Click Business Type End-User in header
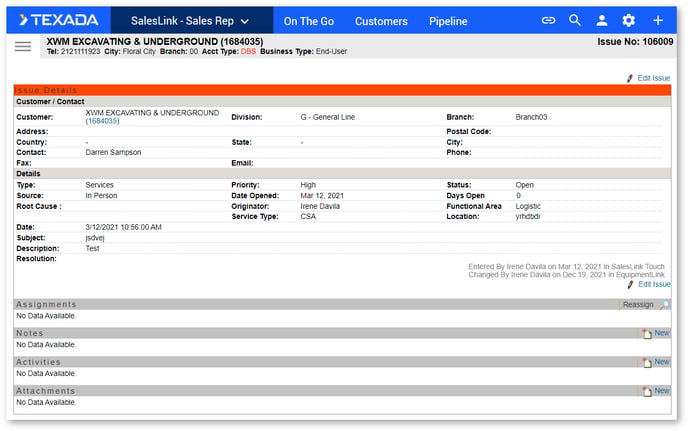This screenshot has height=431, width=688. [304, 51]
